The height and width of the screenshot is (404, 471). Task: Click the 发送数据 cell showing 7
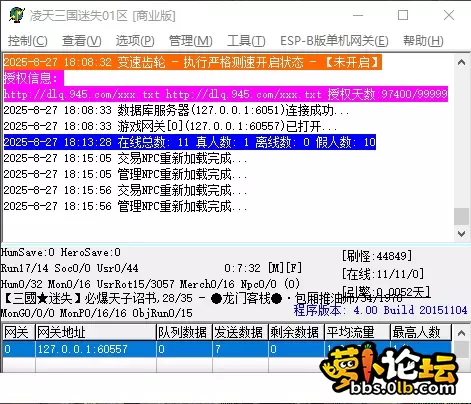coord(240,349)
